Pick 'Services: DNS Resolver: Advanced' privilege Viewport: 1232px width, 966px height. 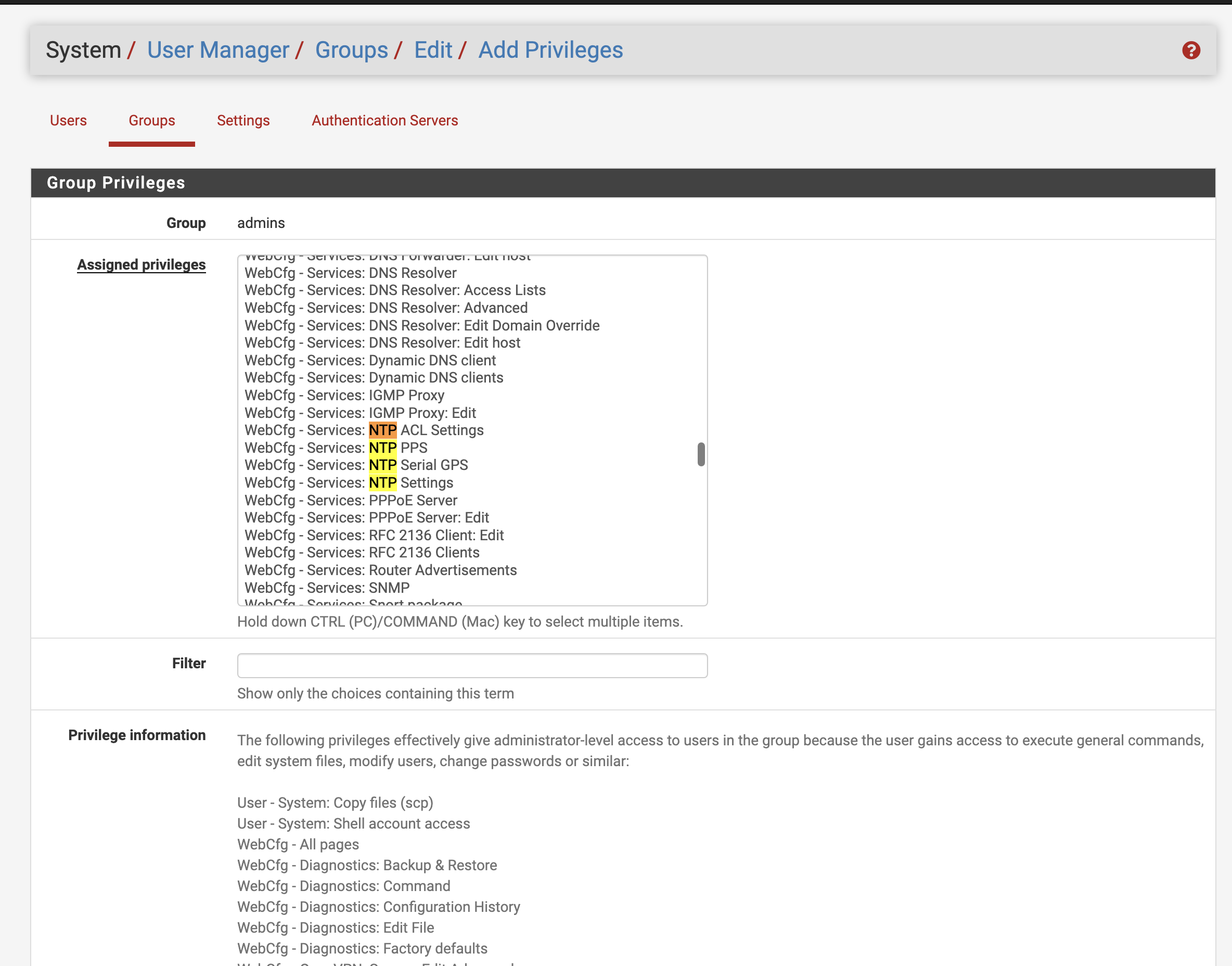[386, 308]
